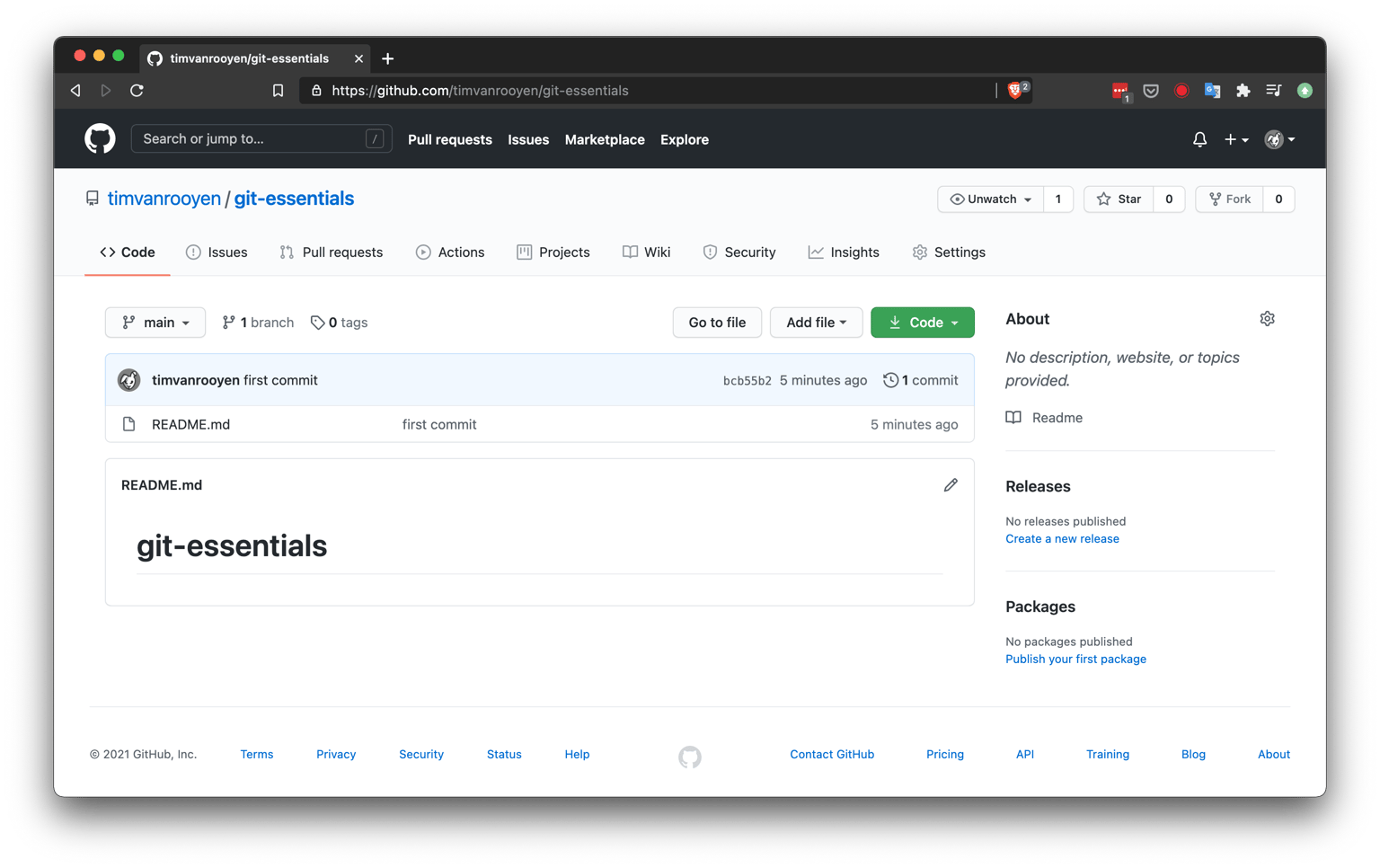
Task: Click Issues in the top header
Action: [528, 139]
